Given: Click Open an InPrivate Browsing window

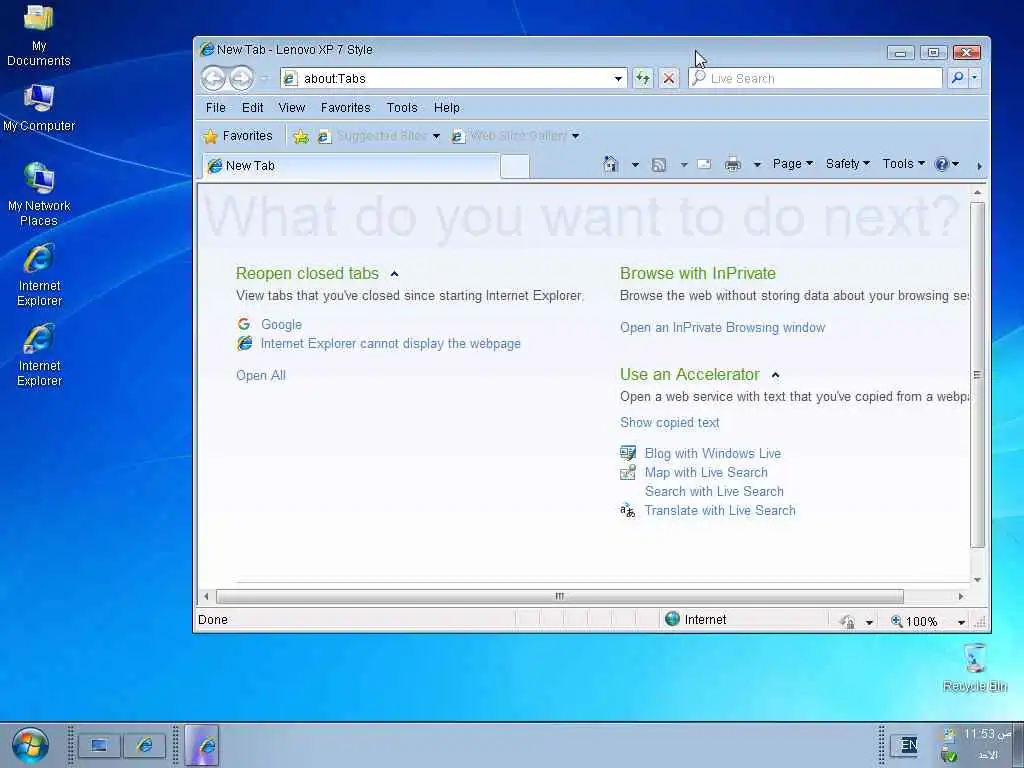Looking at the screenshot, I should pos(722,327).
